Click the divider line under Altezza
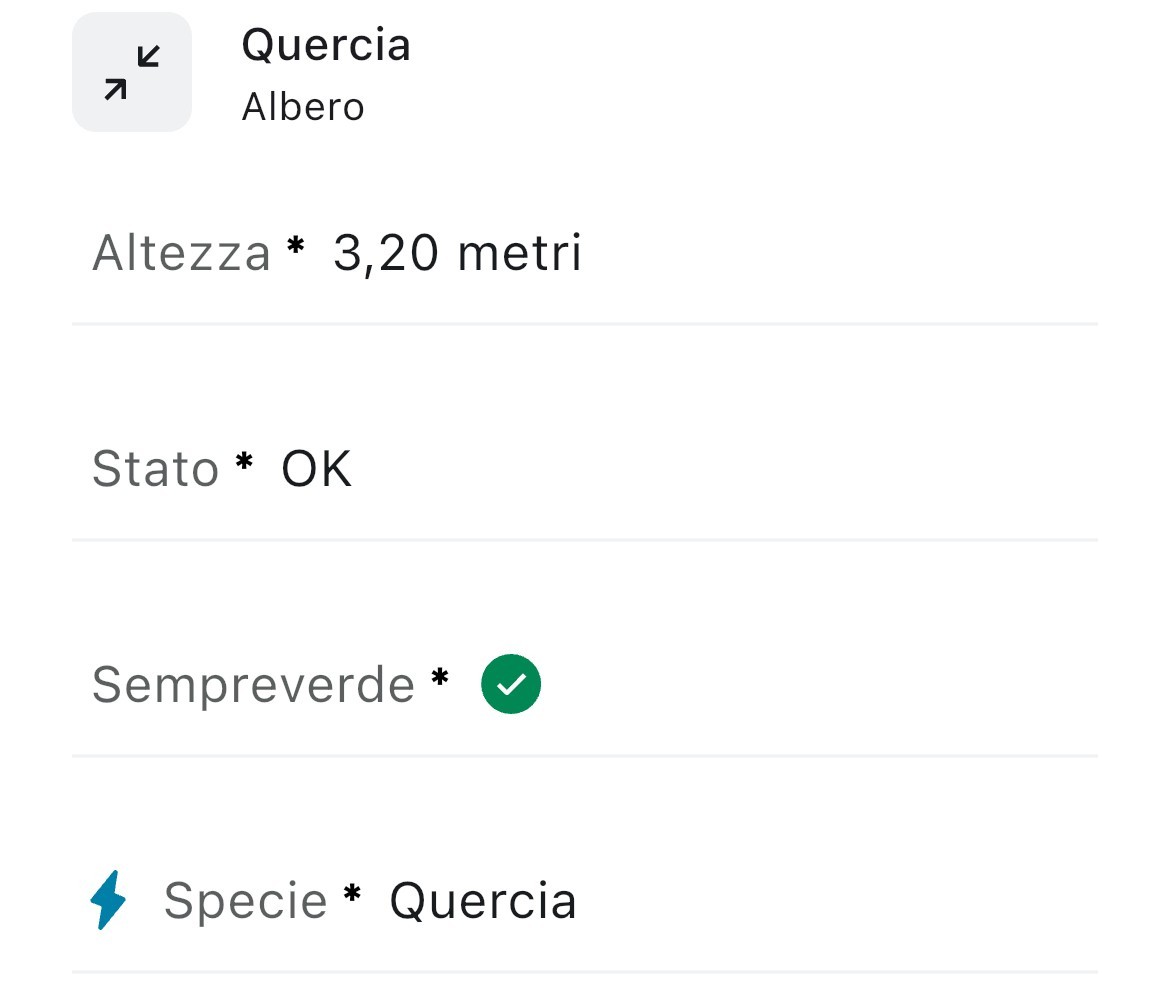The image size is (1170, 984). pos(585,324)
